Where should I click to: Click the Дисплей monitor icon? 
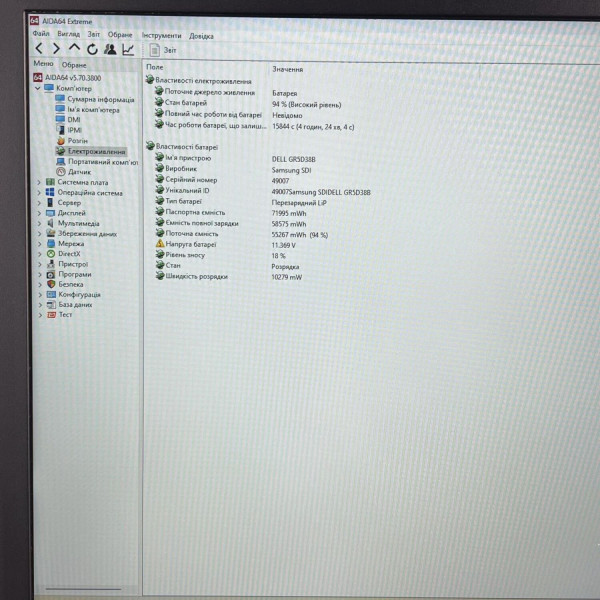[x=51, y=213]
